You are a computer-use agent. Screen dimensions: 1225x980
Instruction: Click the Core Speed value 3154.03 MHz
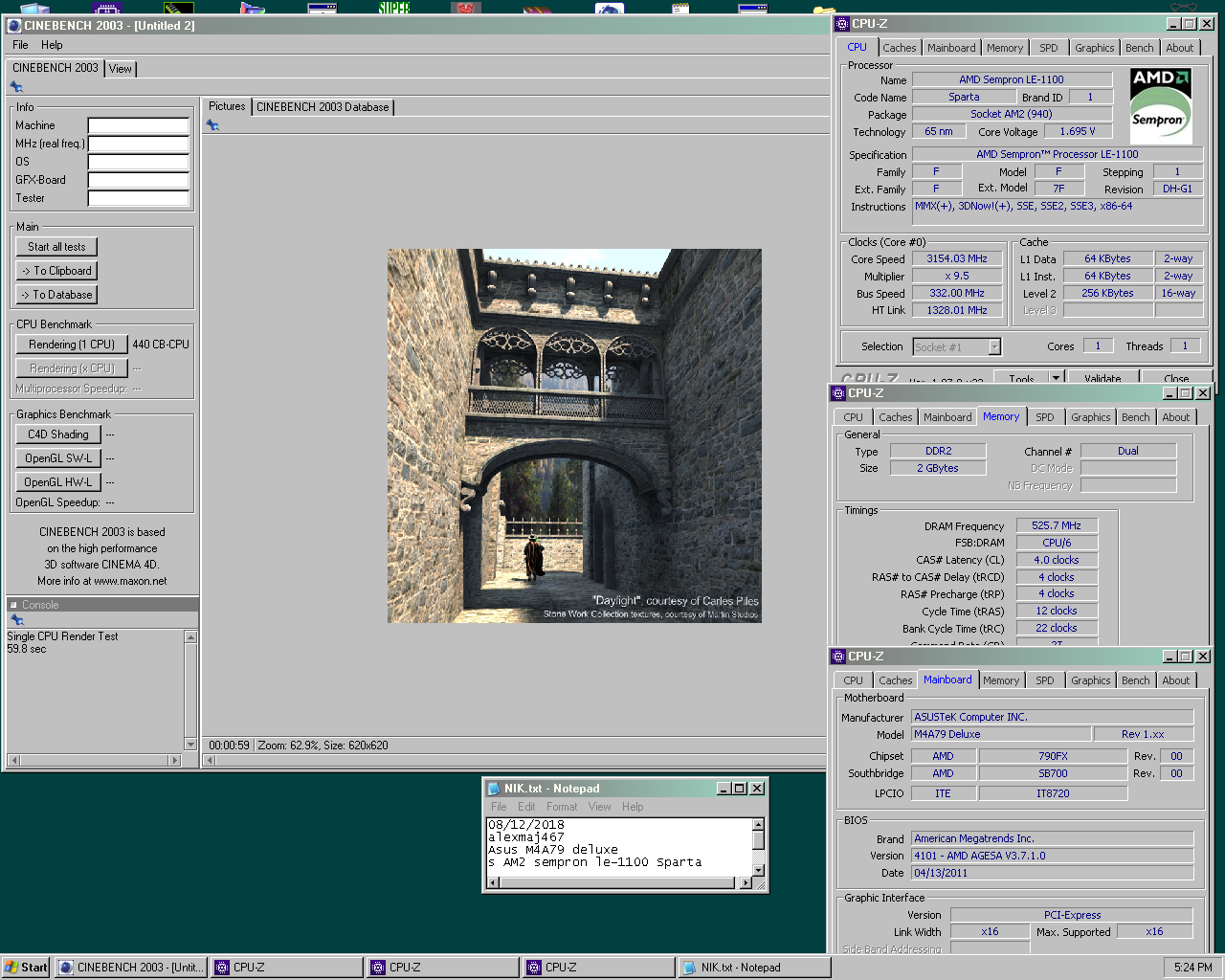[957, 258]
